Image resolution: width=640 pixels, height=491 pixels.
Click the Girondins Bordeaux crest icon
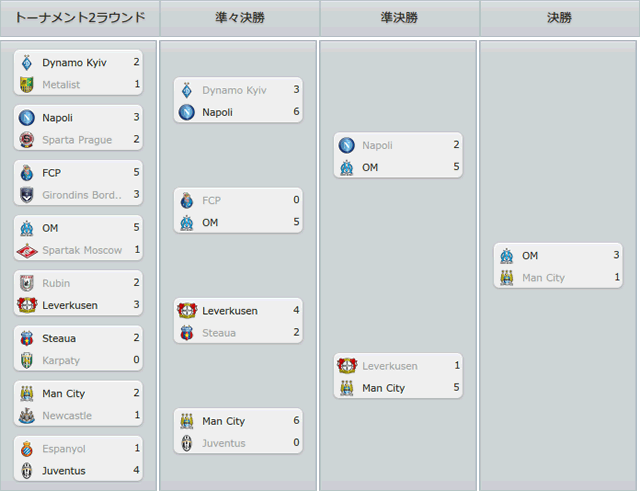pyautogui.click(x=27, y=195)
